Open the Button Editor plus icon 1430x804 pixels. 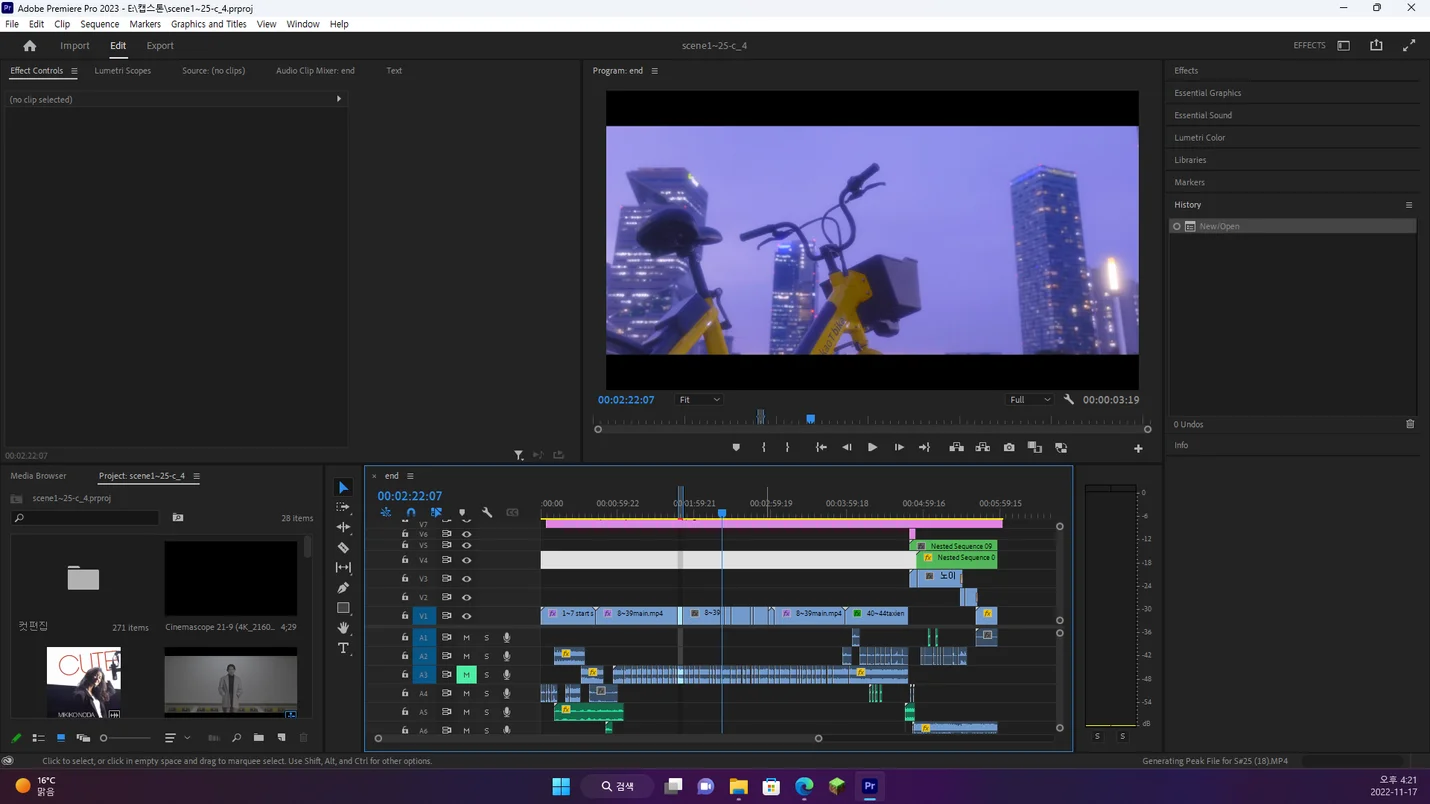(1138, 449)
